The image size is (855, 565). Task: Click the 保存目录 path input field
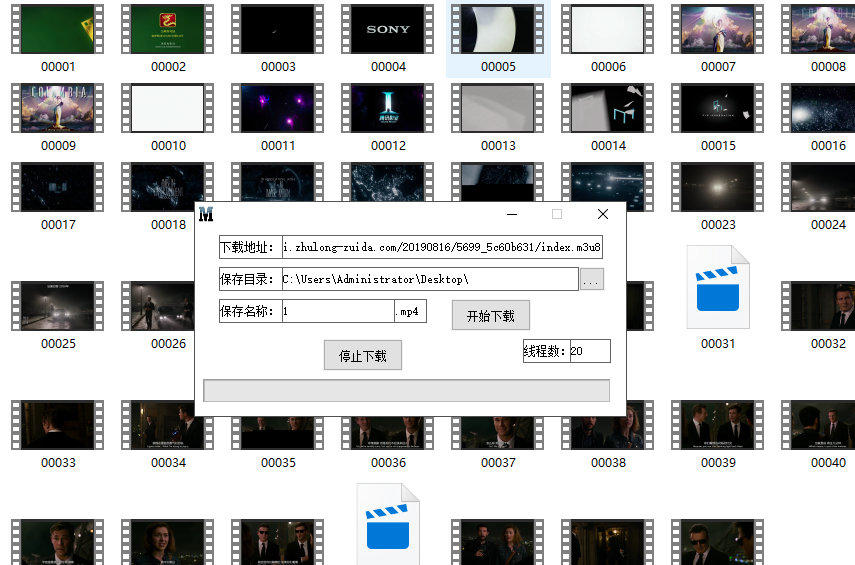(430, 279)
